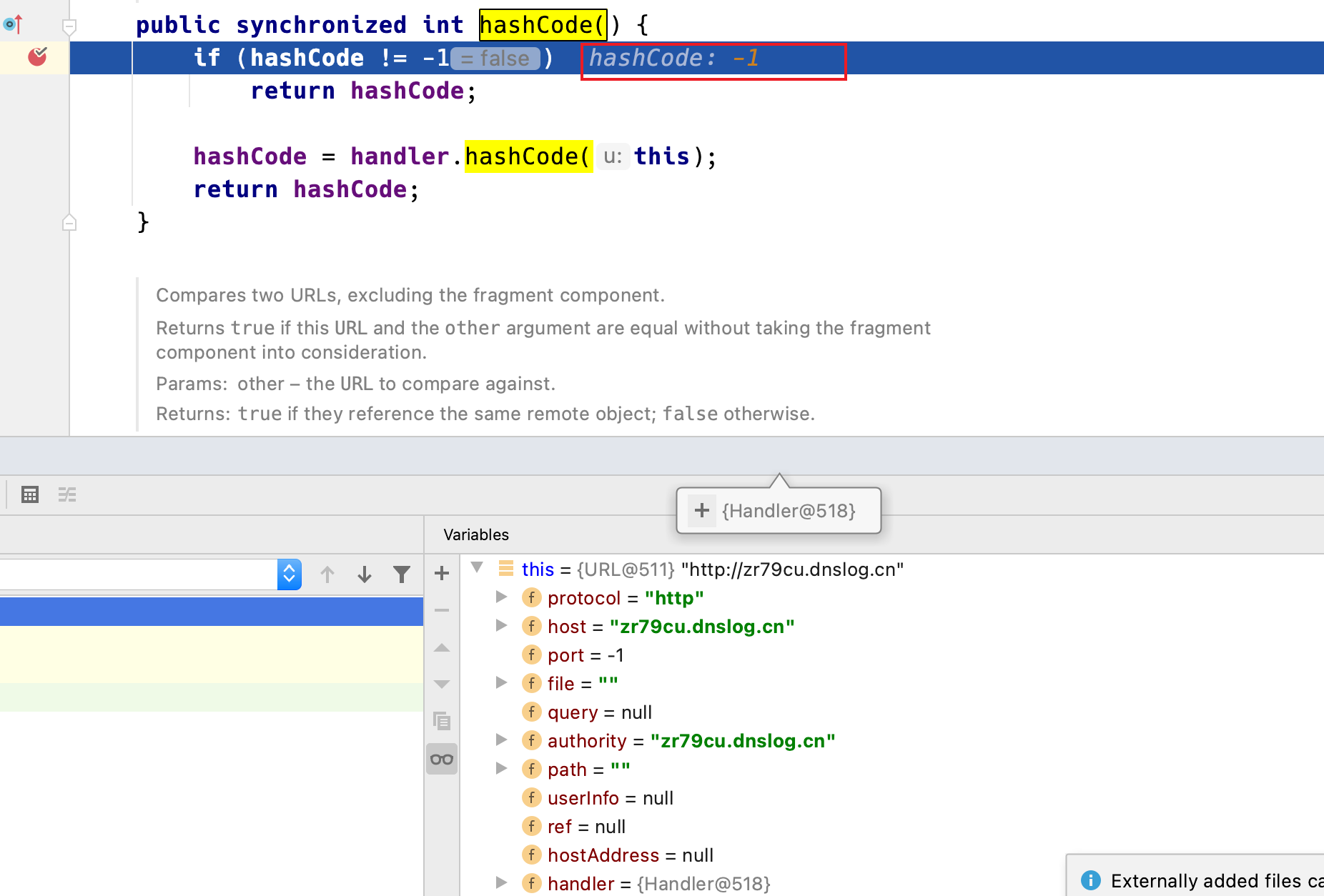Expand the authority field node

tap(502, 740)
